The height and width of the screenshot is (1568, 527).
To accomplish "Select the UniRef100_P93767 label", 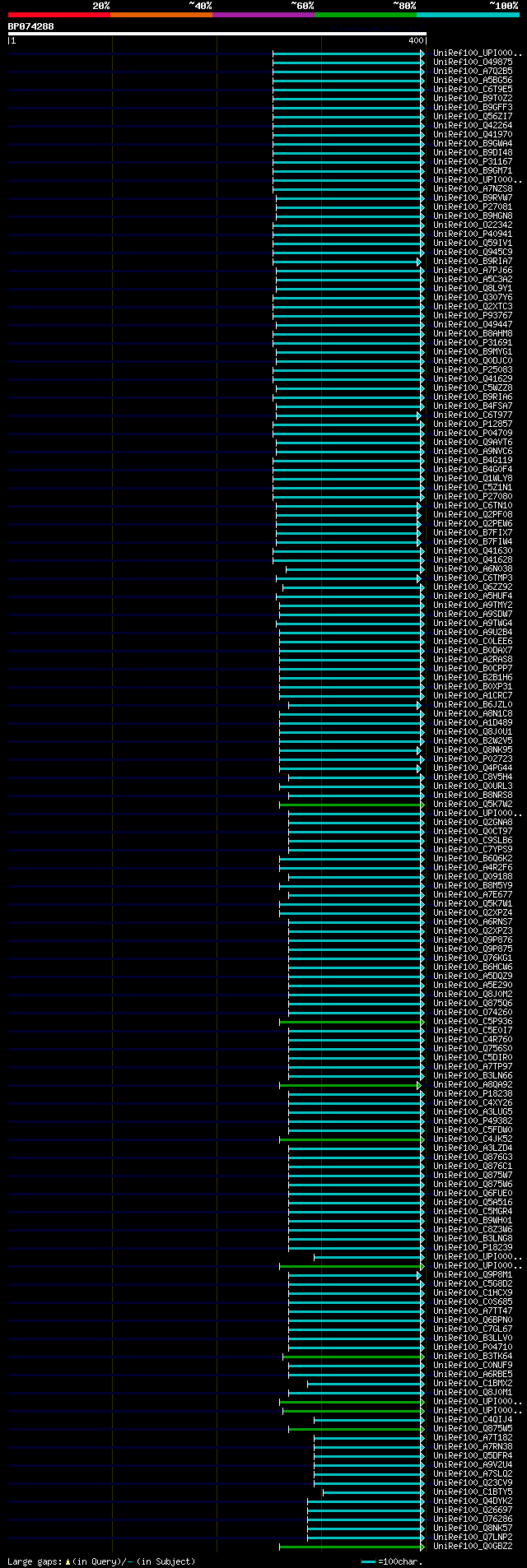I will [x=473, y=315].
